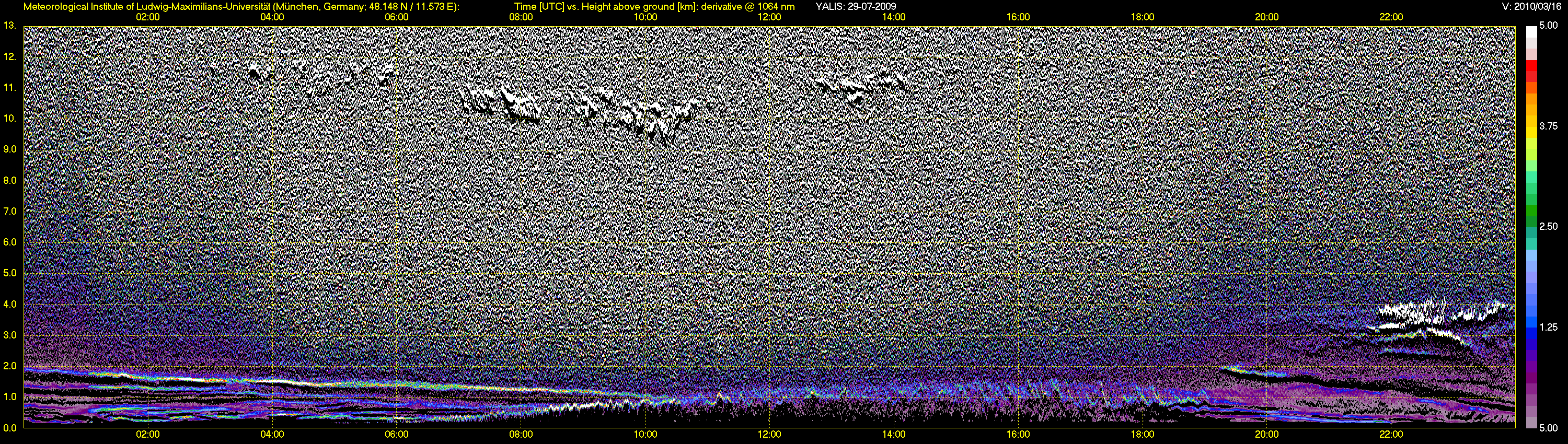Click the 06:00 label on the upper time axis

[396, 17]
